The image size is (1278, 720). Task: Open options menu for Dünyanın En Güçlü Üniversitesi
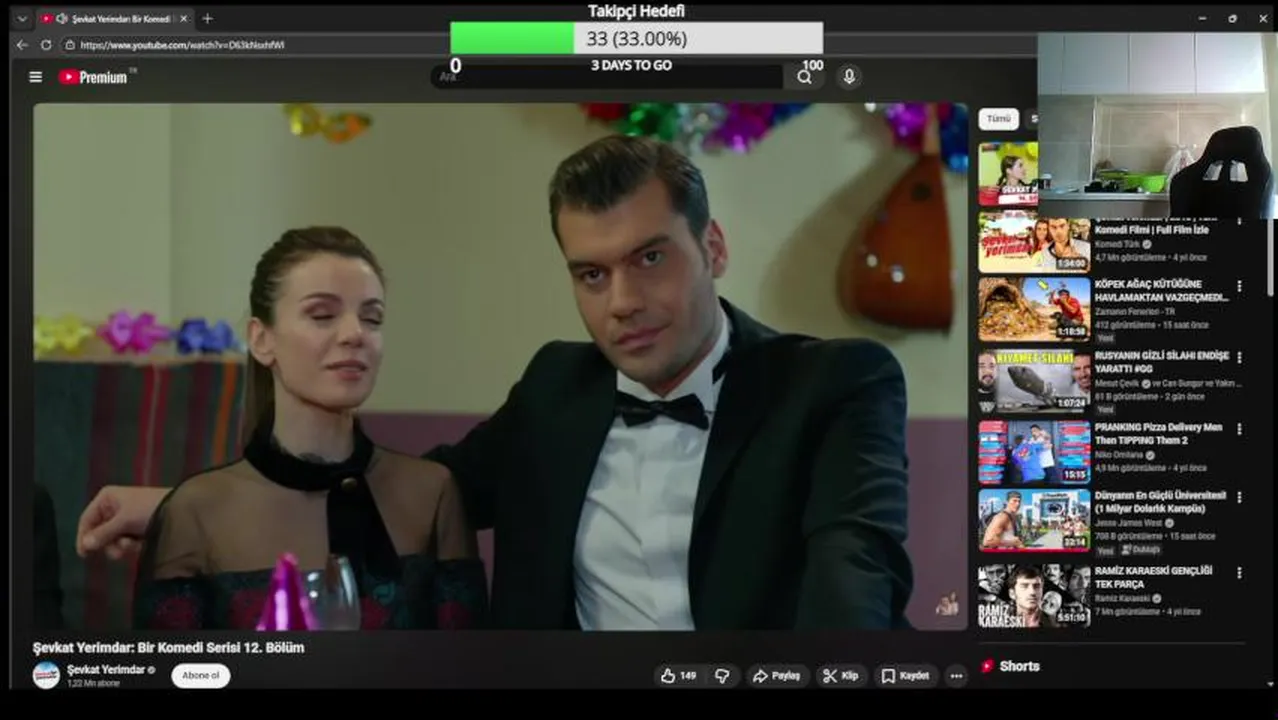click(x=1239, y=497)
